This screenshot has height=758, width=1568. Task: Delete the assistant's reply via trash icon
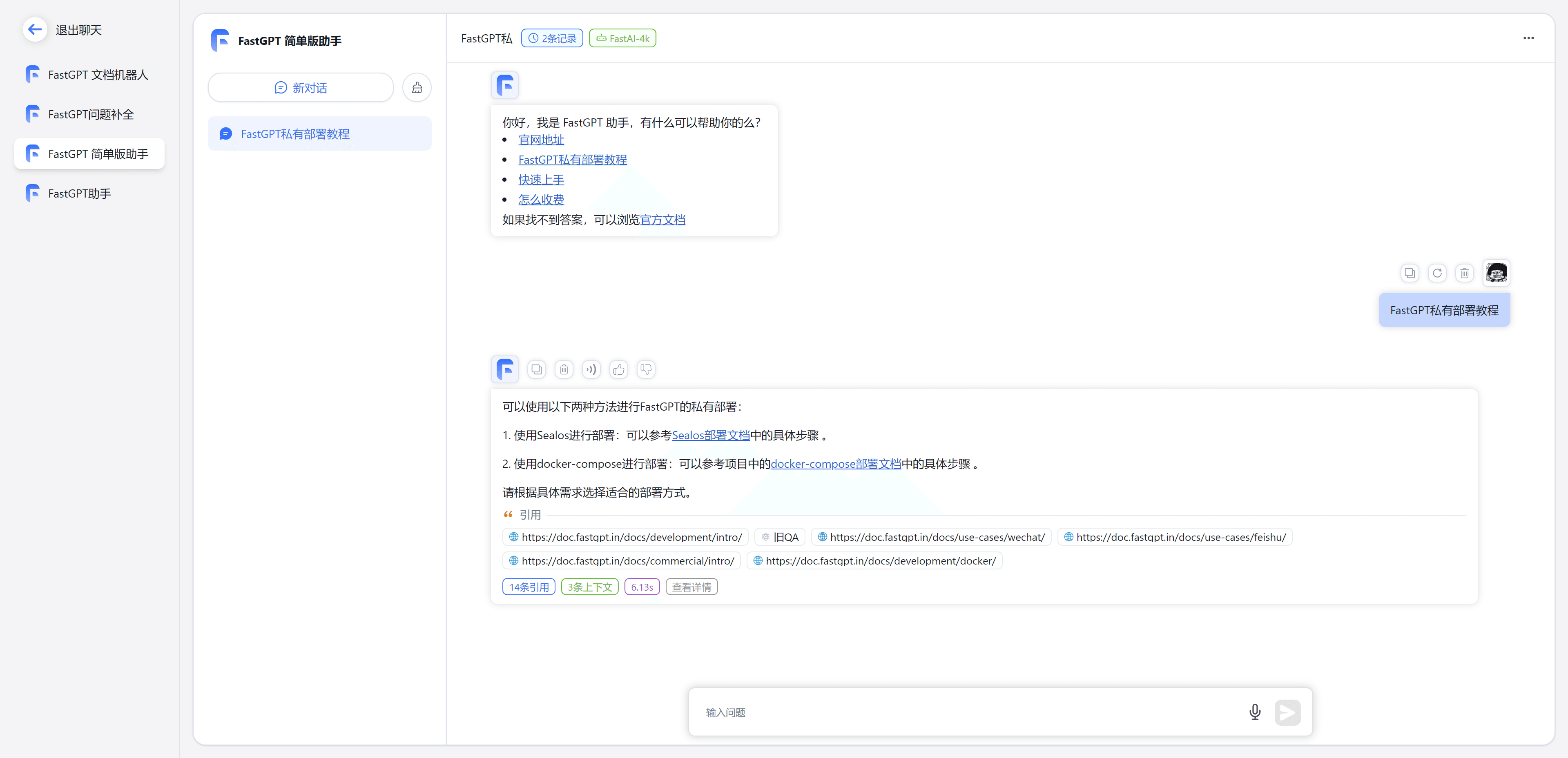click(x=564, y=369)
